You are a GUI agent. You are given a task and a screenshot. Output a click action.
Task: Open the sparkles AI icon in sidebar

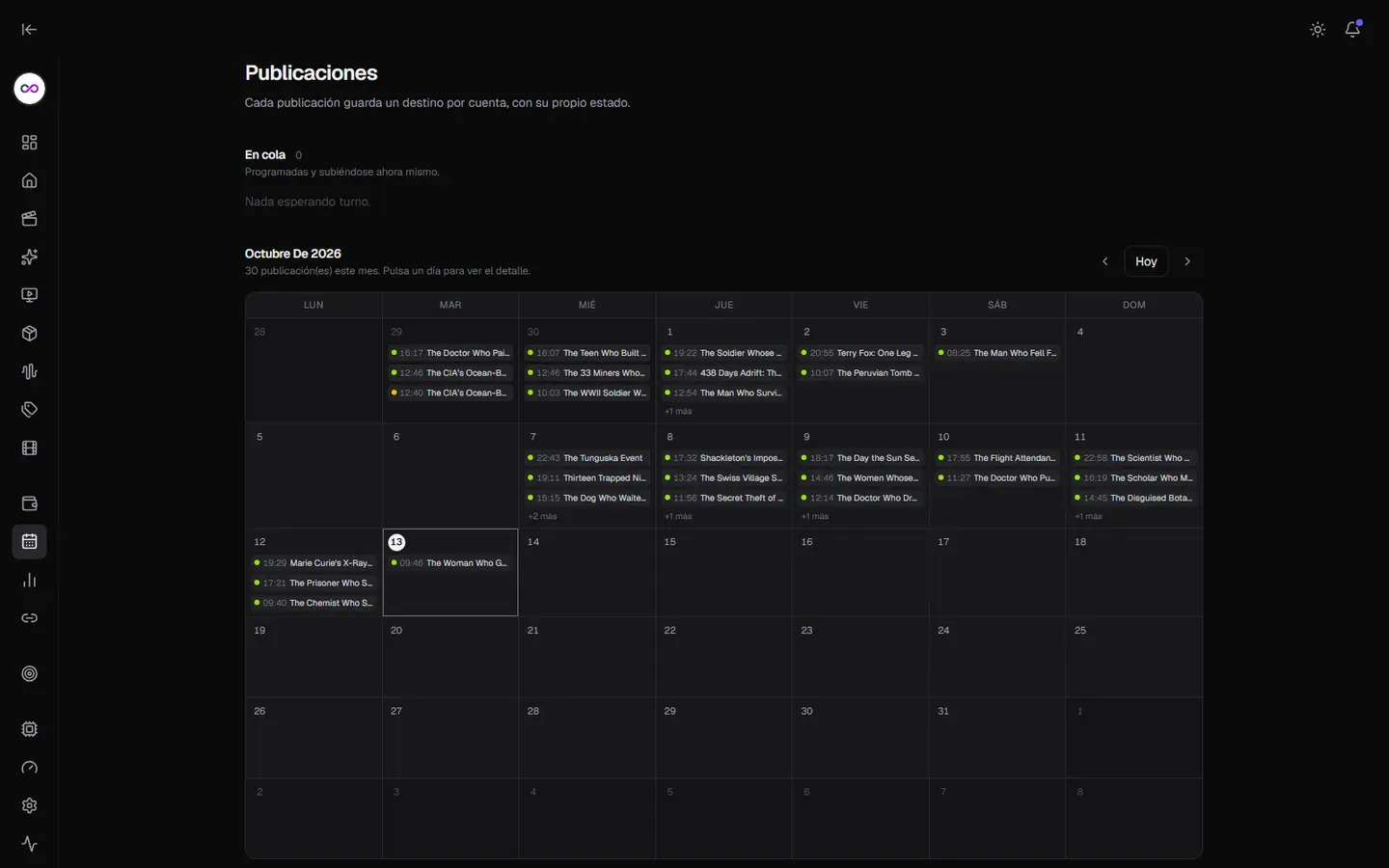tap(30, 258)
